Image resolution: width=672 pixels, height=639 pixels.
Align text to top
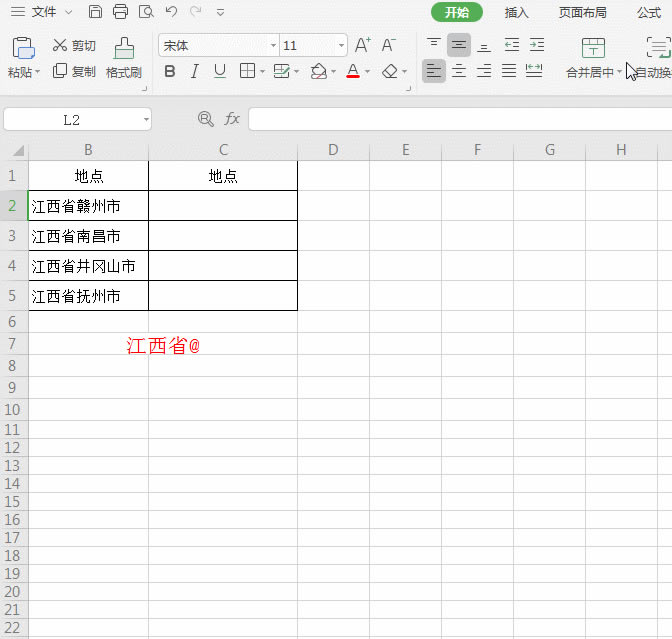pyautogui.click(x=434, y=44)
